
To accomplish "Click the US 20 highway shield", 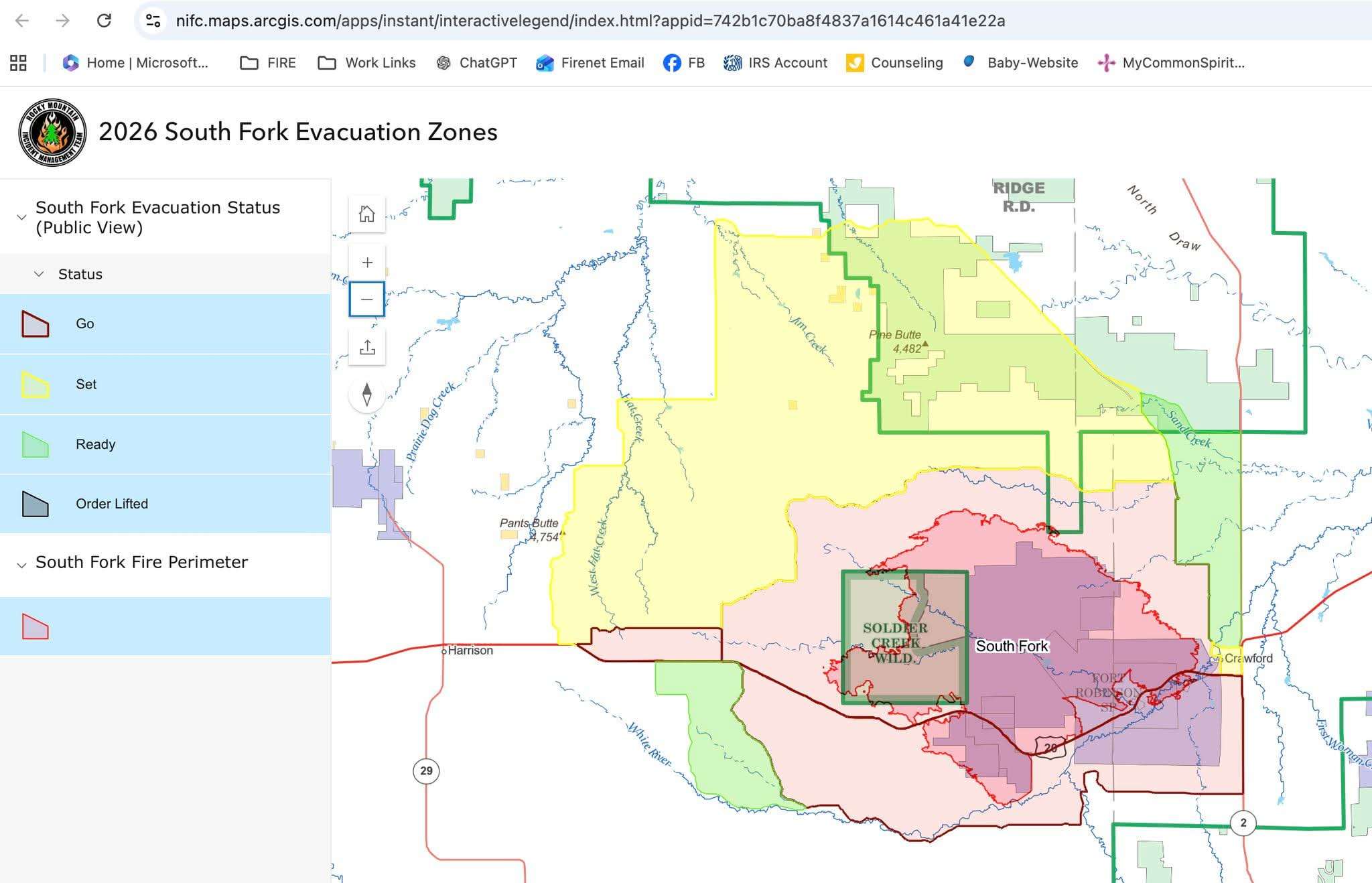I will click(x=1050, y=747).
